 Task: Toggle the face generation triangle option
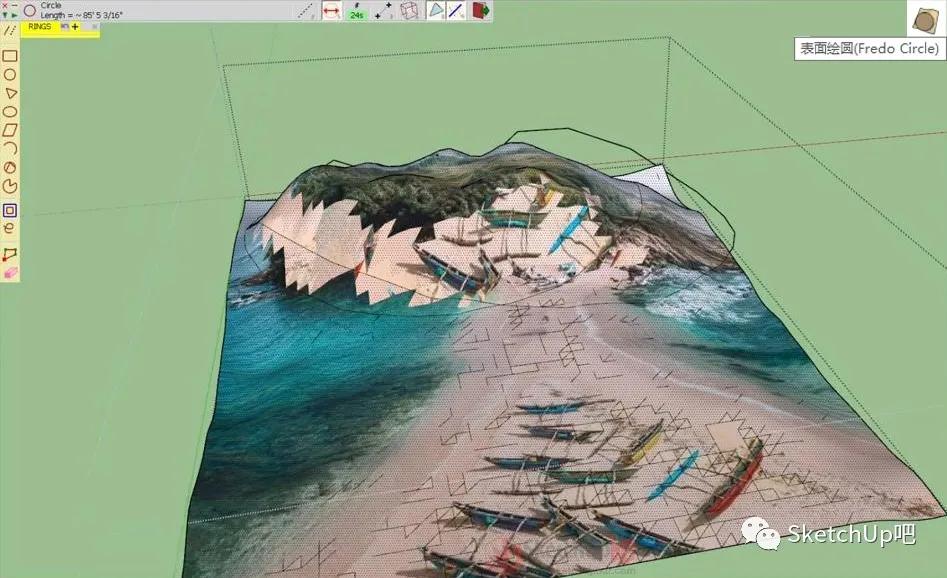click(x=435, y=10)
